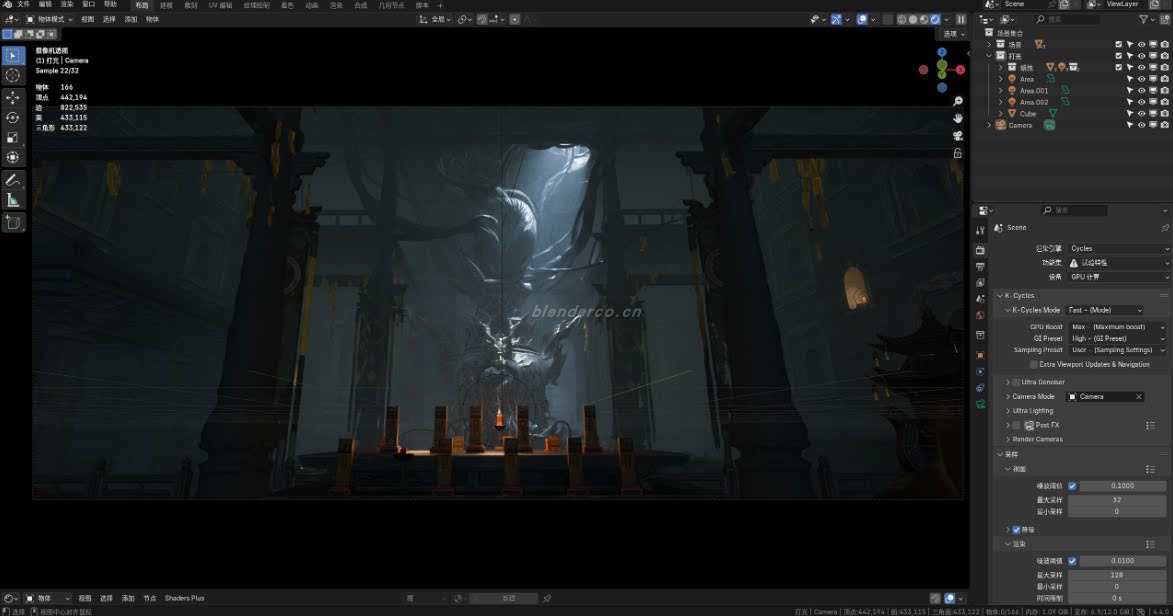Screen dimensions: 1173x616
Task: Enable Extra Viewport Updates & Navigation checkbox
Action: (x=1033, y=365)
